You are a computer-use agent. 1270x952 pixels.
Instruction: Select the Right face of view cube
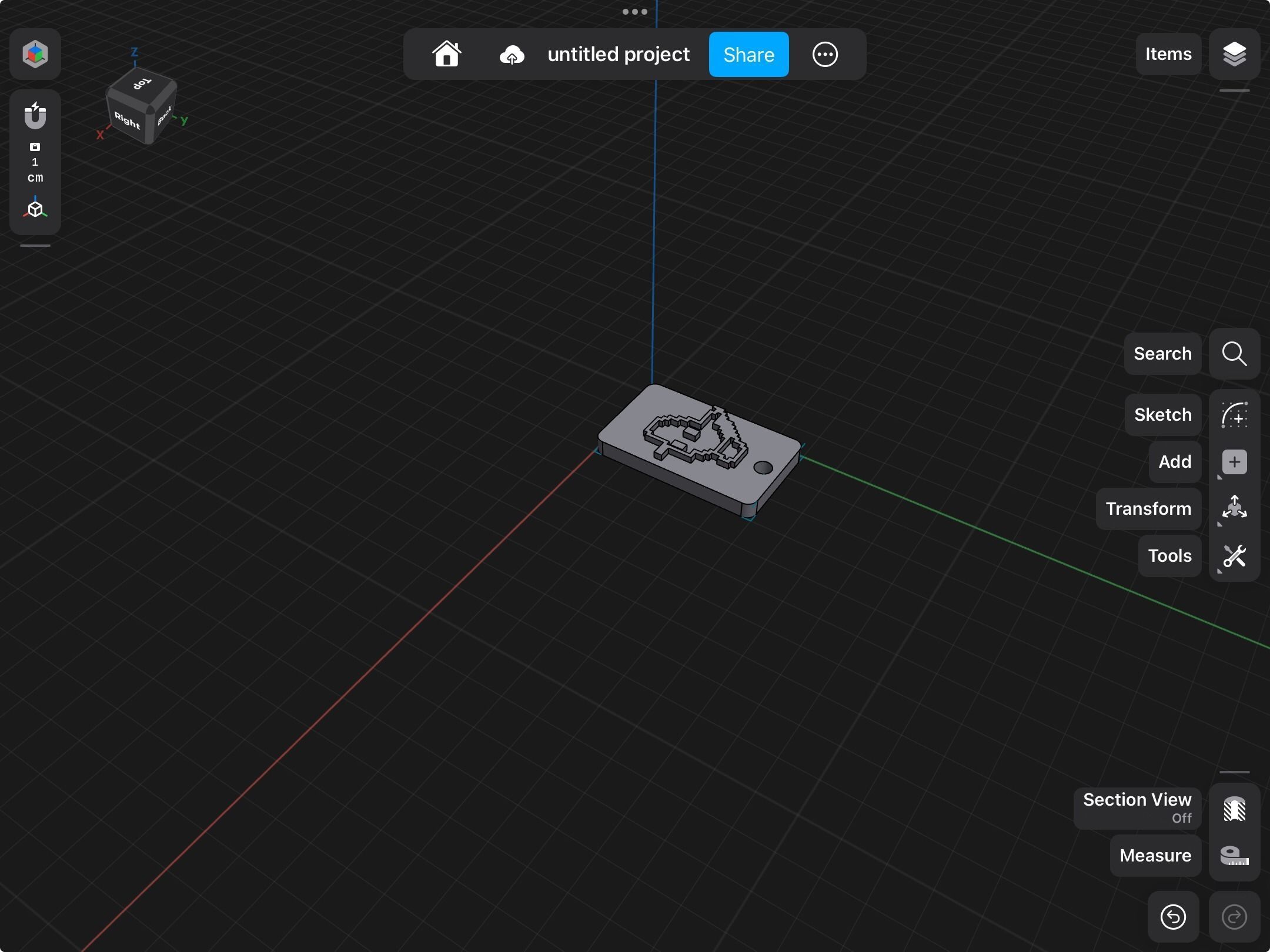click(x=127, y=120)
